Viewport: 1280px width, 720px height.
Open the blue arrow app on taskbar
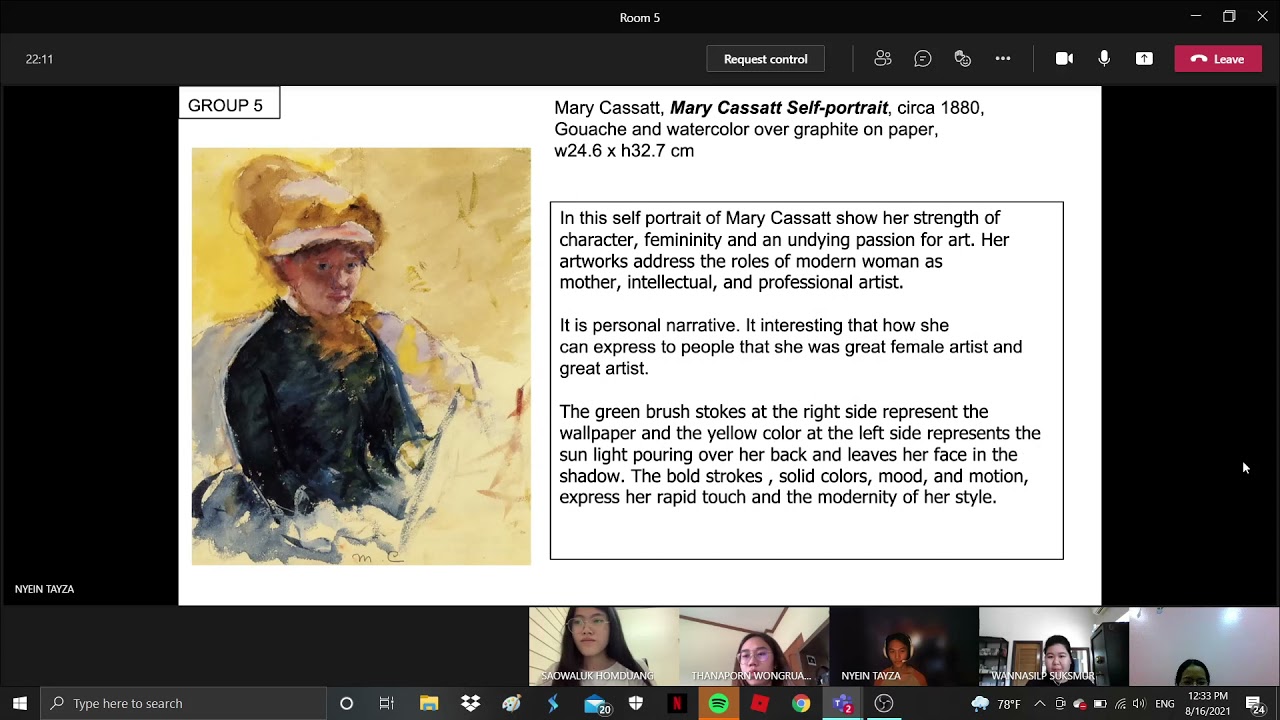pos(553,703)
